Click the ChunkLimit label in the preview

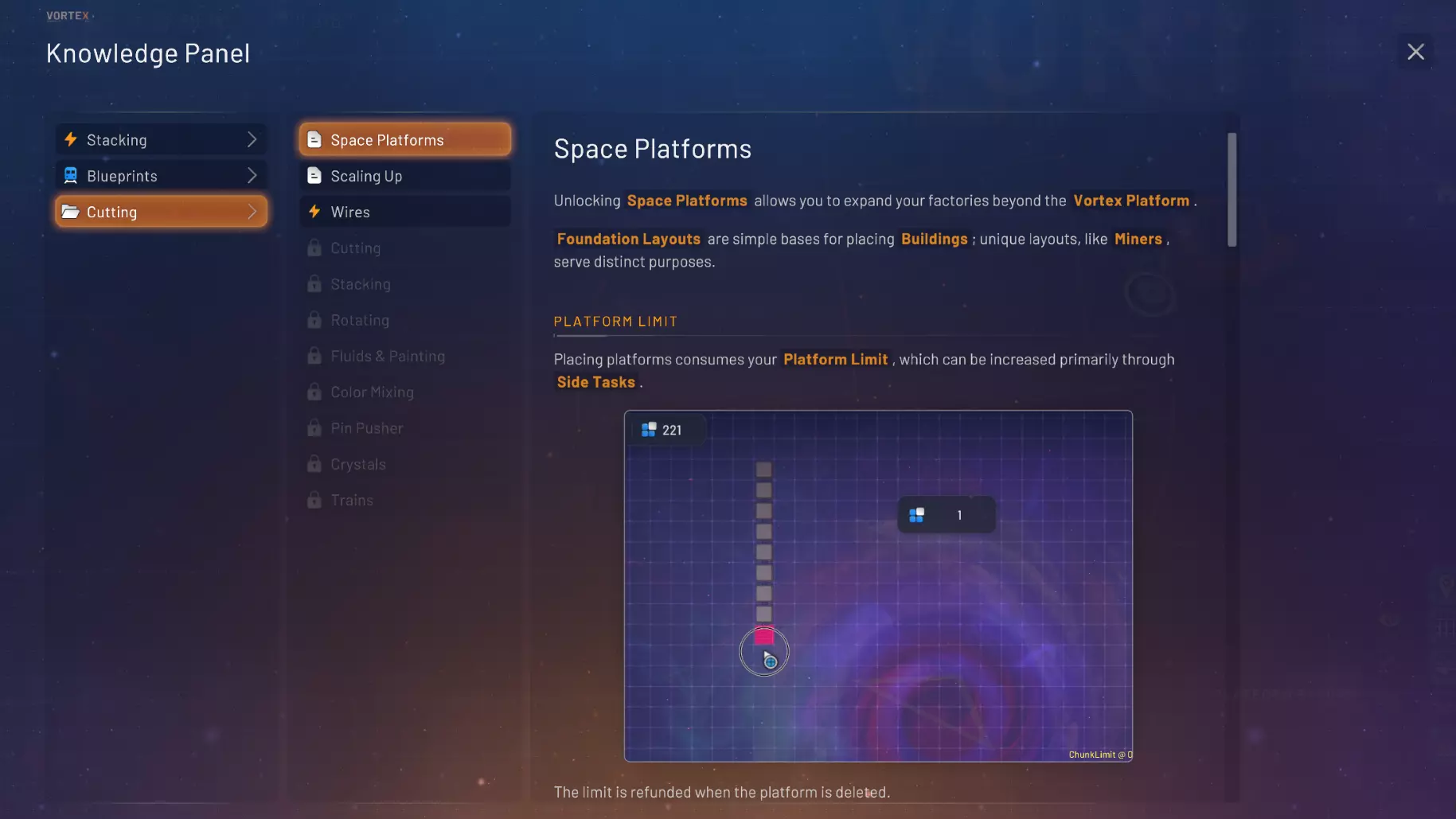click(1100, 755)
